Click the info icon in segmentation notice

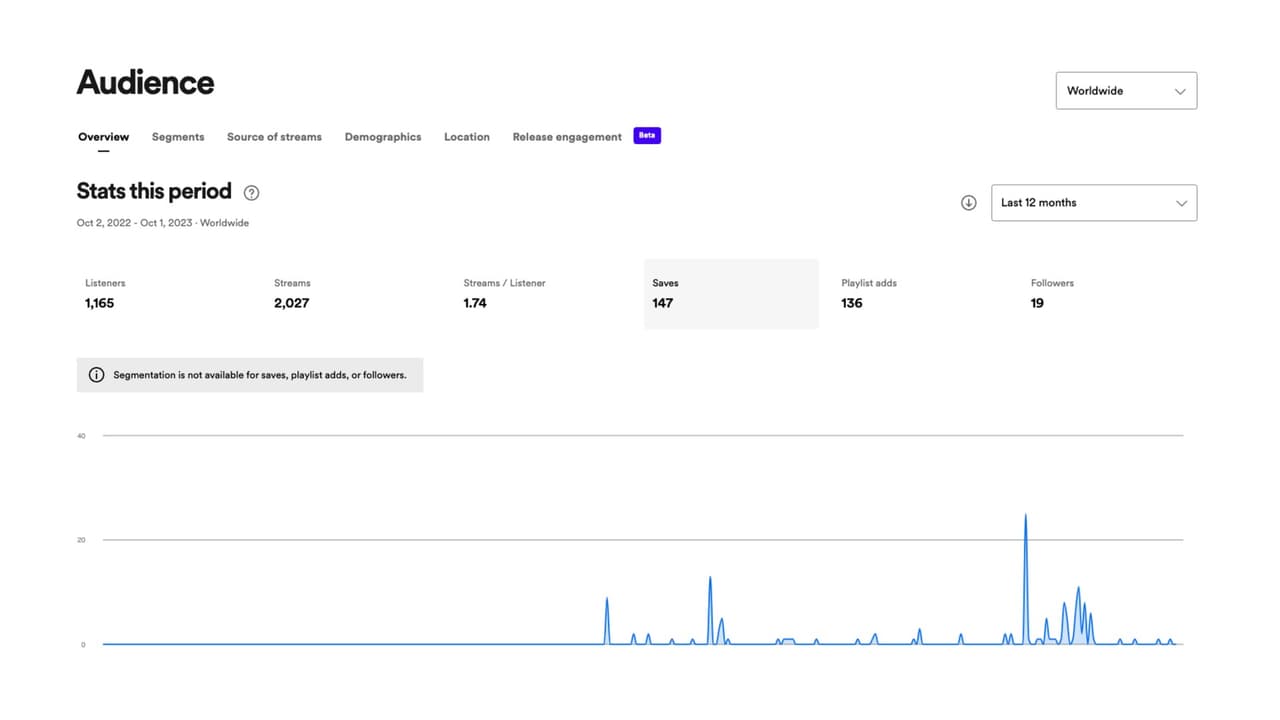coord(96,374)
